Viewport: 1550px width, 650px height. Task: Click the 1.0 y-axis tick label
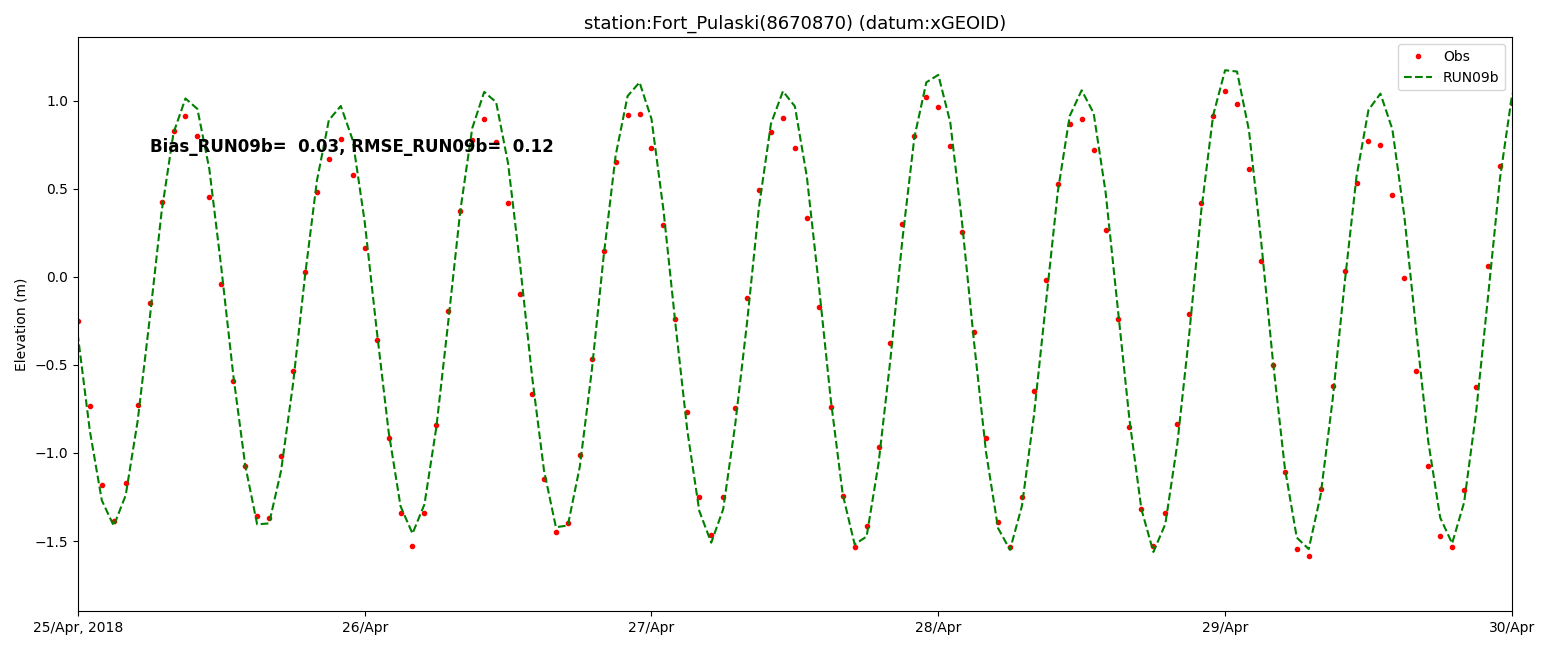point(56,101)
